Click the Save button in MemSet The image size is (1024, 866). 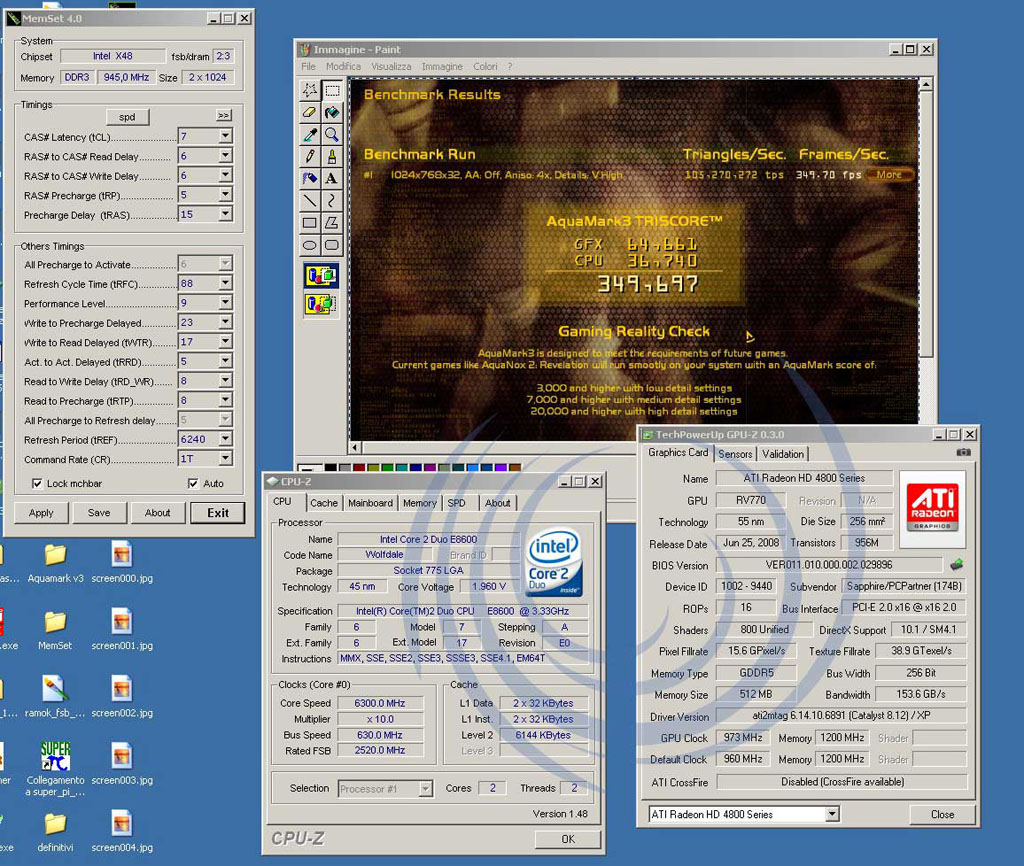(99, 513)
